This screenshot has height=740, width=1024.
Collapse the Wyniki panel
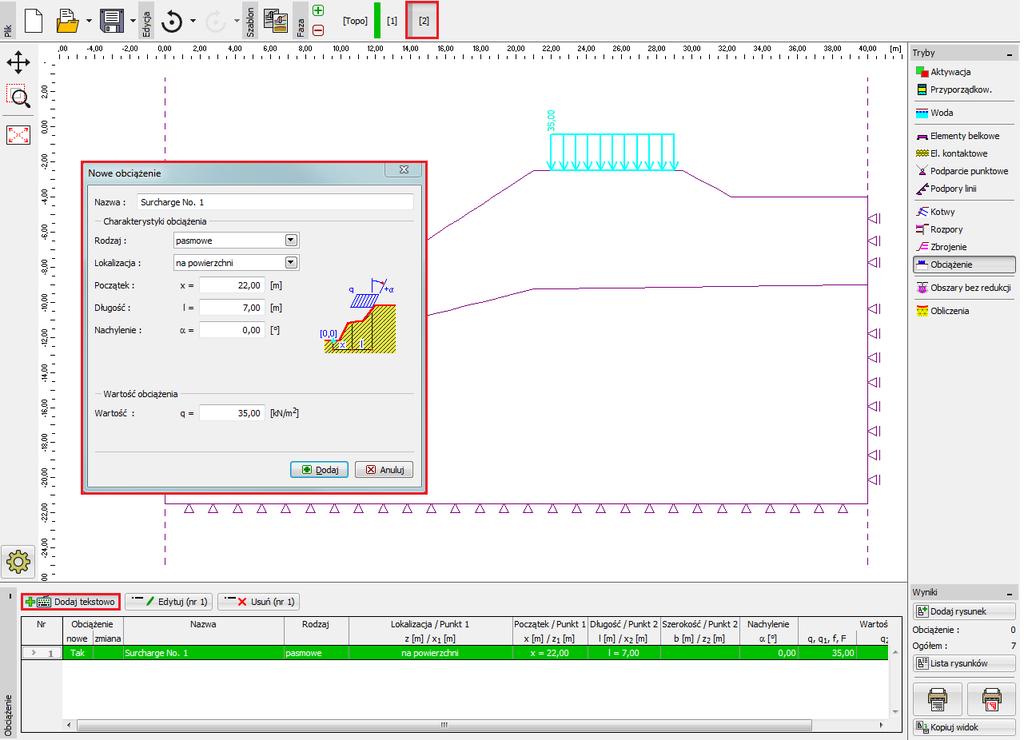click(x=1009, y=593)
